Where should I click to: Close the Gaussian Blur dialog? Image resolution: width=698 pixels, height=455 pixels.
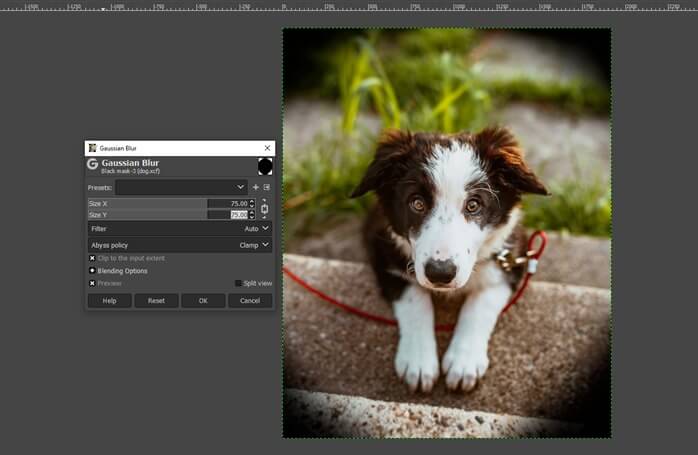[266, 148]
